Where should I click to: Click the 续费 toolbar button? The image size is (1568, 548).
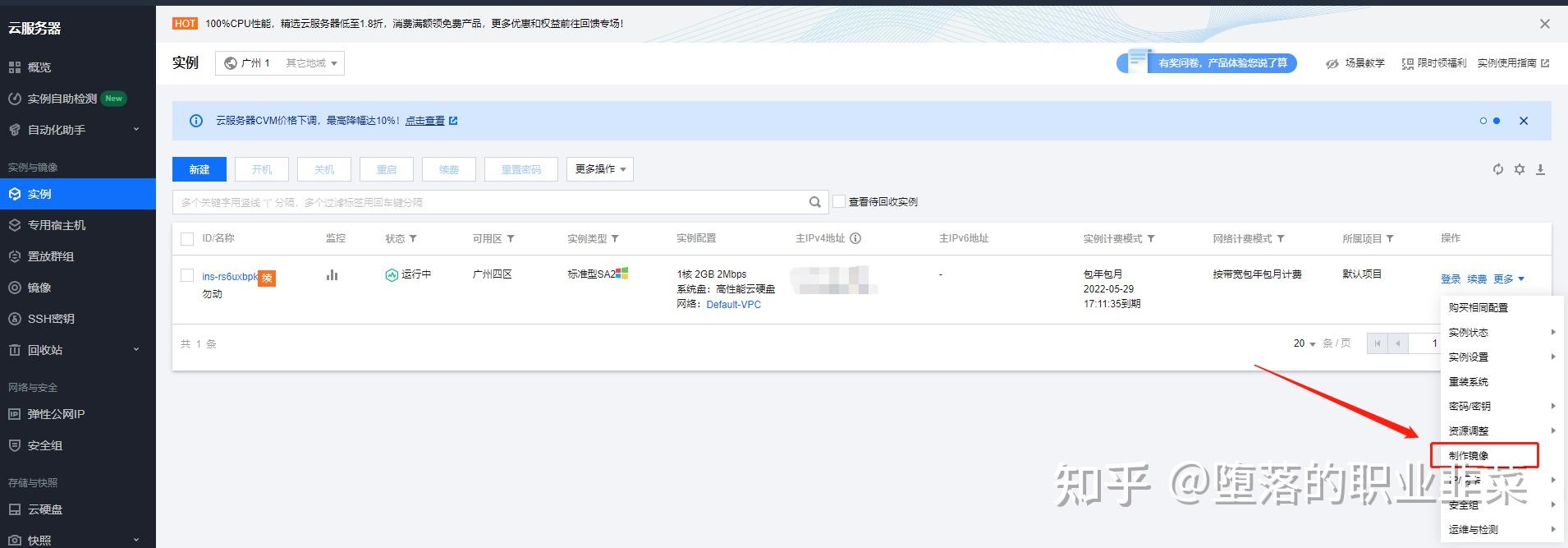pyautogui.click(x=449, y=169)
